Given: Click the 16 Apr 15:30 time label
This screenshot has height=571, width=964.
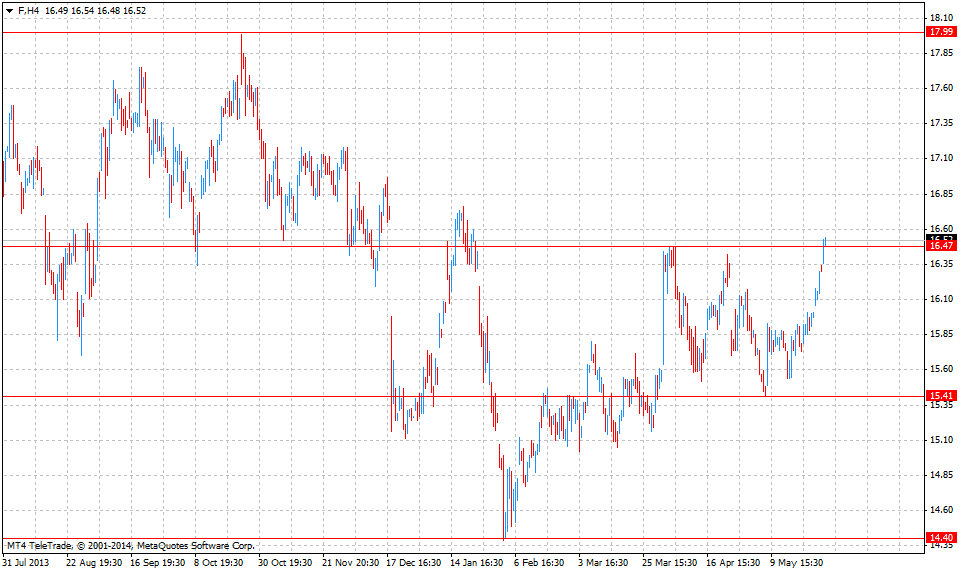Looking at the screenshot, I should [x=733, y=562].
